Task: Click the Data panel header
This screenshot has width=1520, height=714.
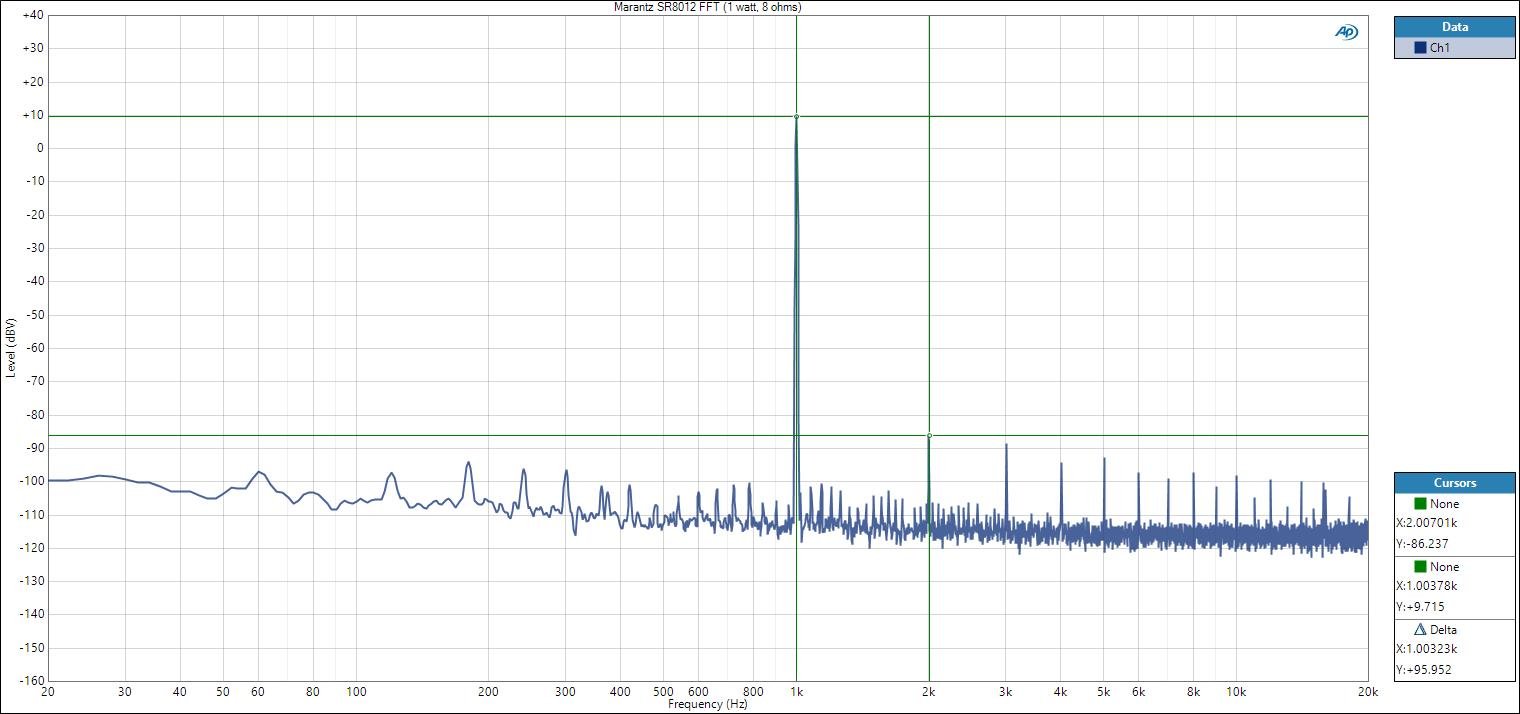Action: click(1454, 27)
